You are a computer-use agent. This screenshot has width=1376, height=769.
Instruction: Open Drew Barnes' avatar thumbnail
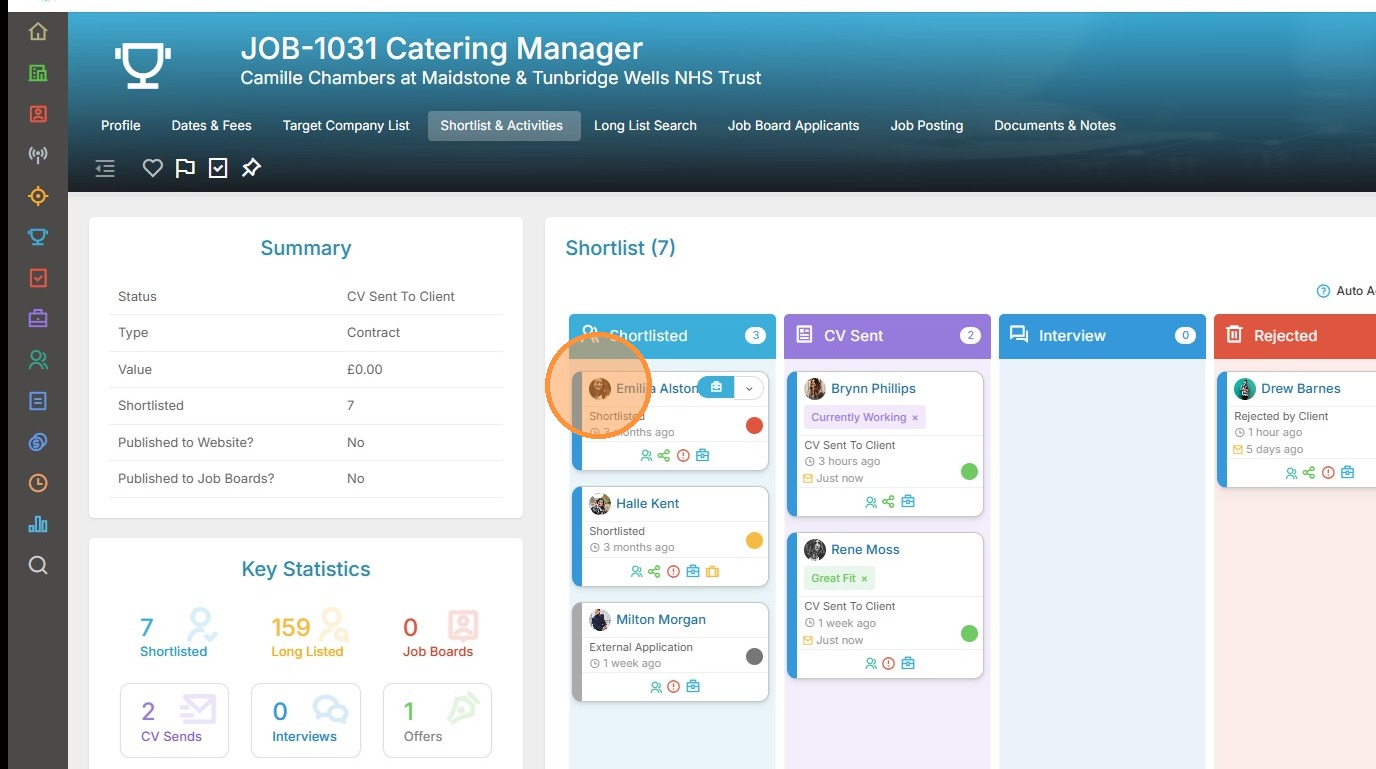point(1245,389)
